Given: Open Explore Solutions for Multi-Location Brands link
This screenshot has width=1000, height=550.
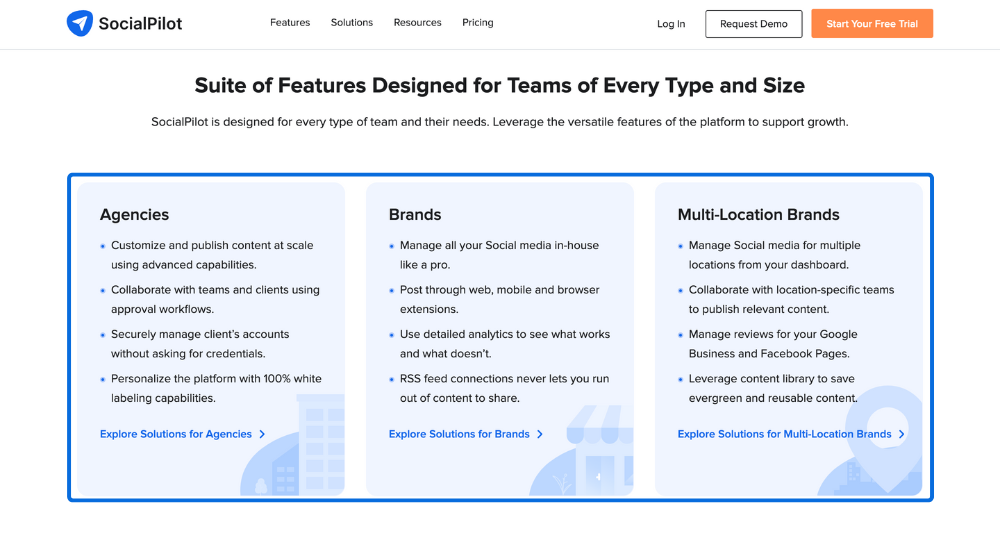Looking at the screenshot, I should coord(784,434).
